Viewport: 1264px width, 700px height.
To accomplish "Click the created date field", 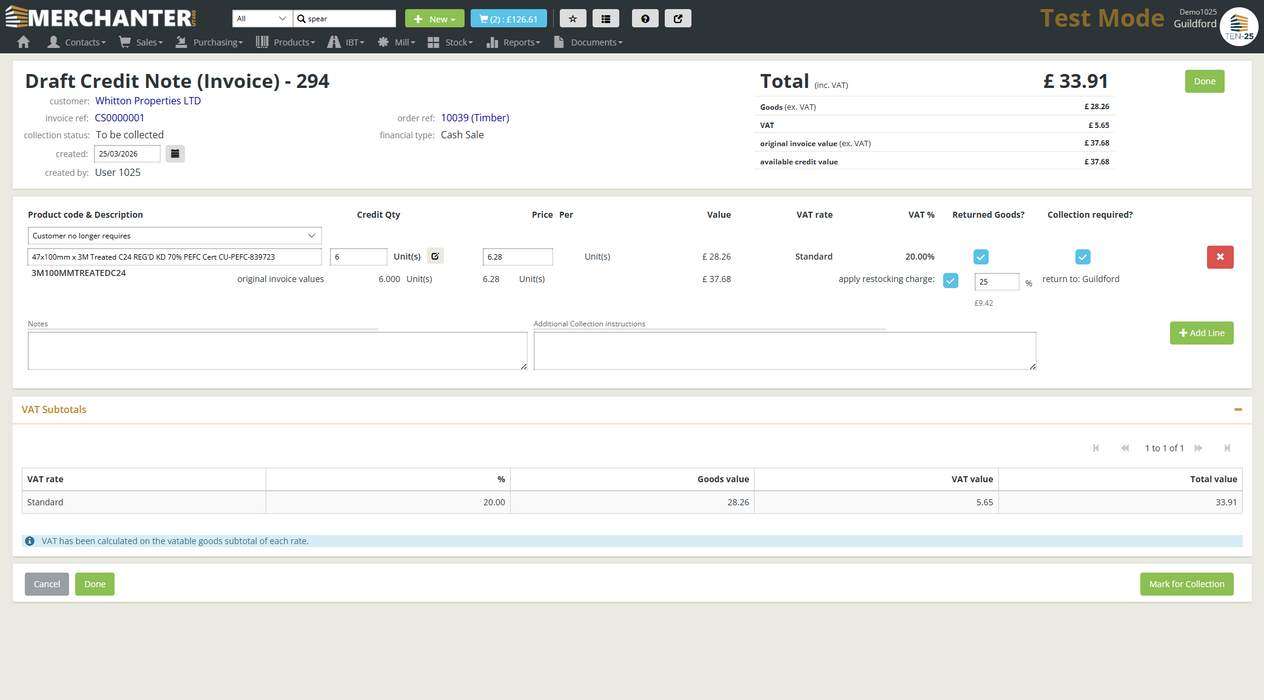I will click(x=128, y=154).
